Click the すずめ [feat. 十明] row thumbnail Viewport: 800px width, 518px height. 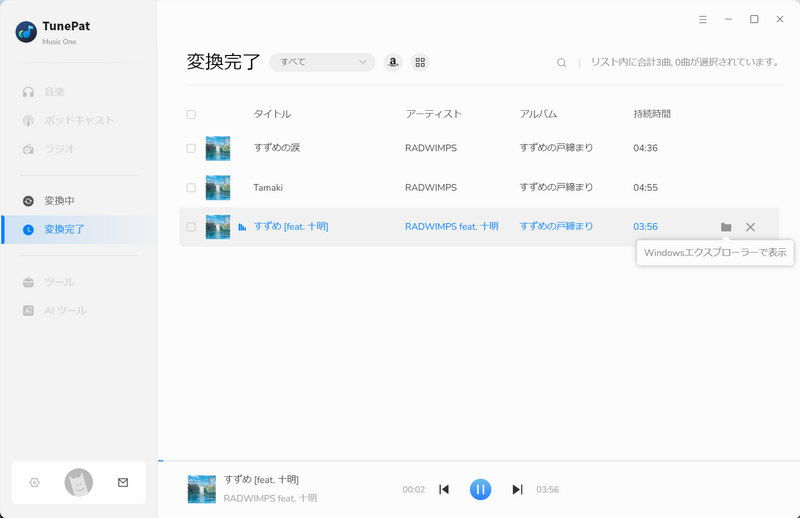(218, 227)
